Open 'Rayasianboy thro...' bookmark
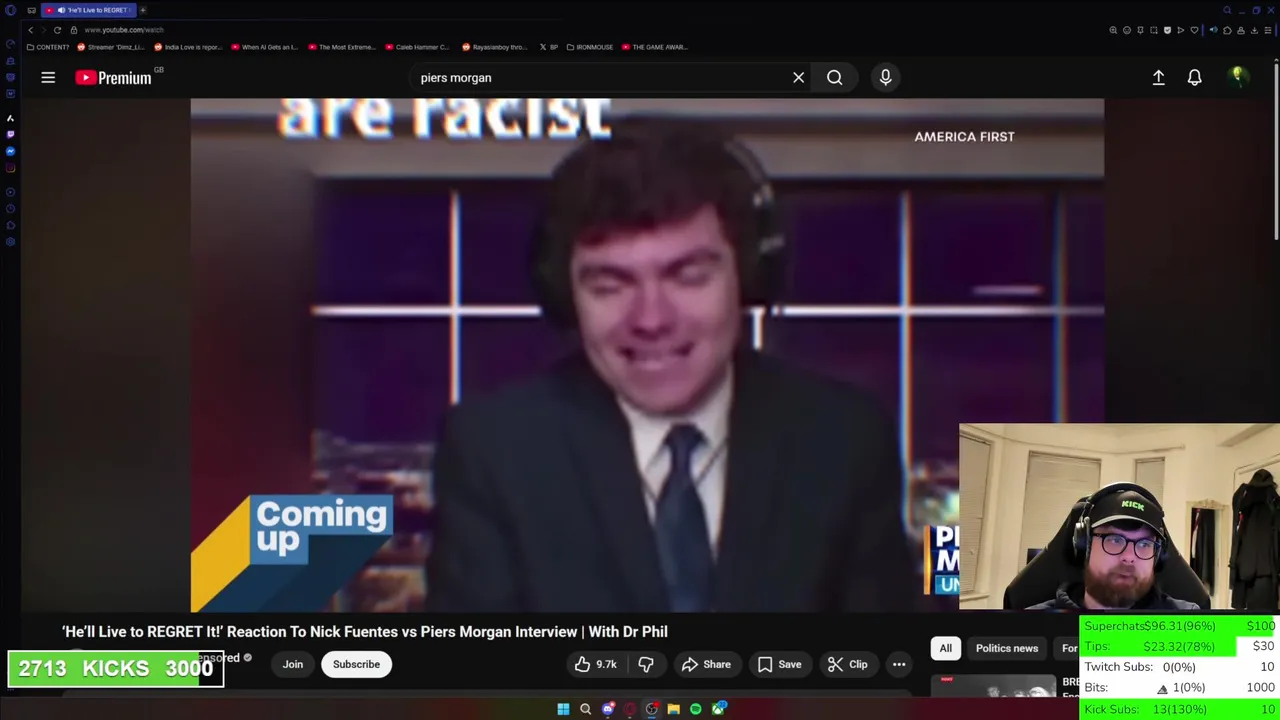Image resolution: width=1280 pixels, height=720 pixels. pos(495,47)
